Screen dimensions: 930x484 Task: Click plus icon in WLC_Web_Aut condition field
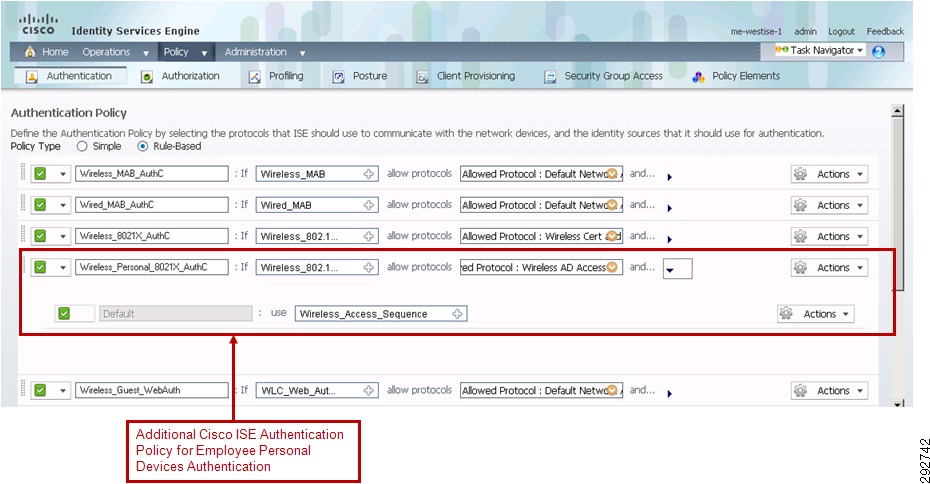pos(369,390)
